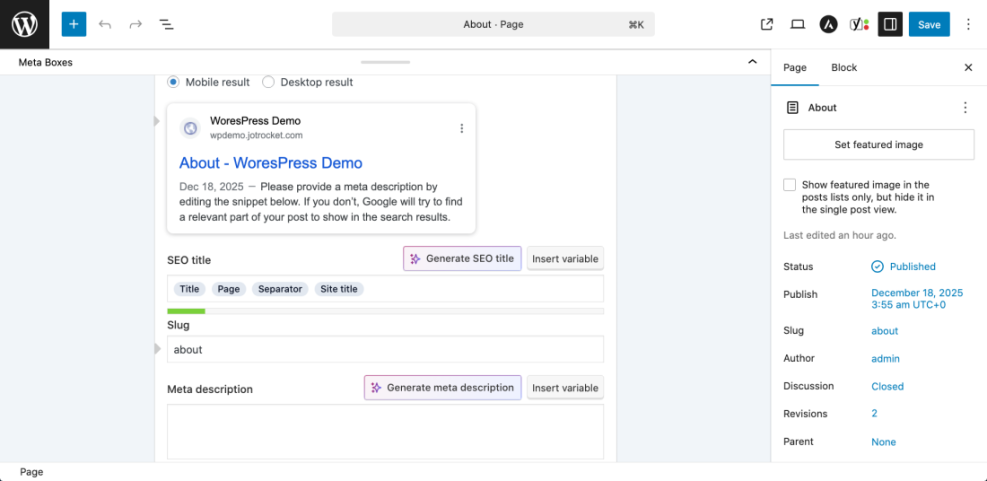Open the 2 revisions link

(x=874, y=414)
